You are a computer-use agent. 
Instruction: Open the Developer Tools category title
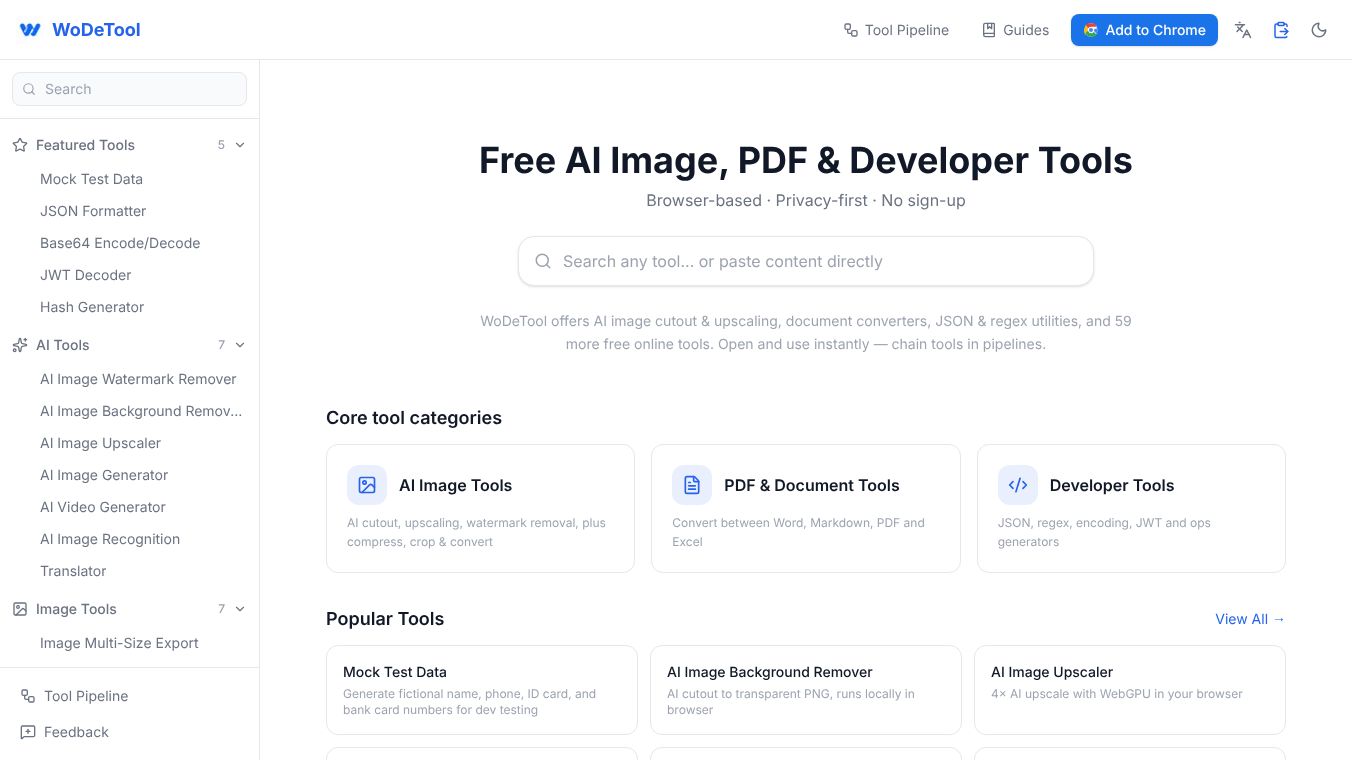pos(1112,485)
